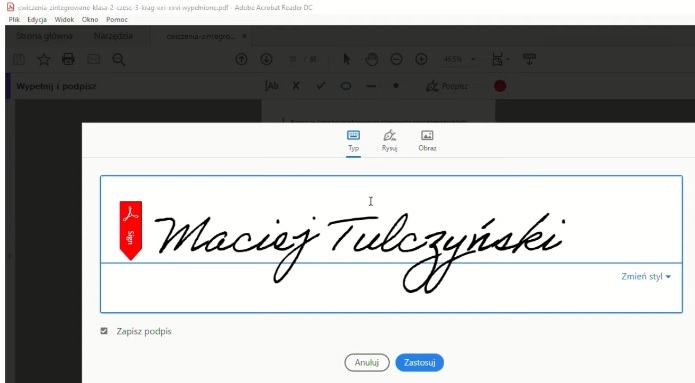This screenshot has height=383, width=695.
Task: Click the zoom out minus icon
Action: pyautogui.click(x=396, y=59)
